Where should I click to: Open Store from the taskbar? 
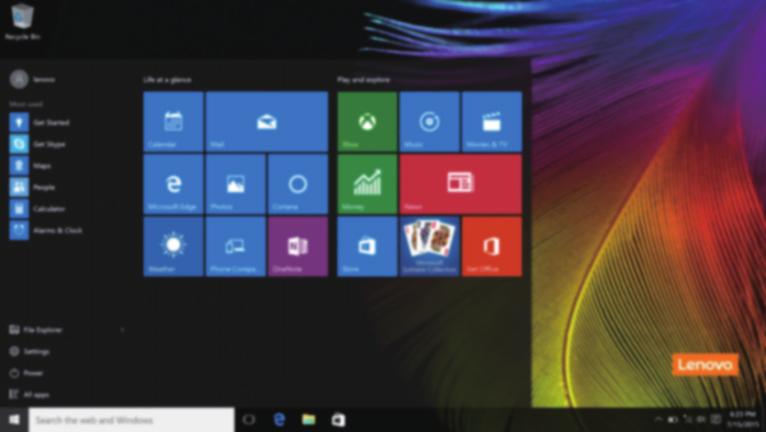[339, 420]
